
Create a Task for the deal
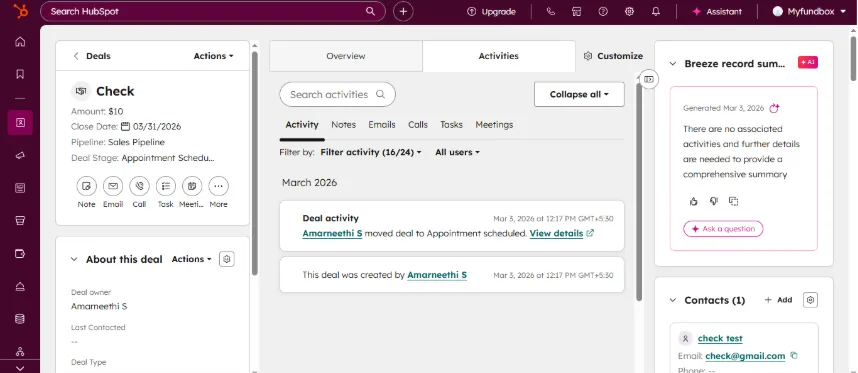click(x=165, y=186)
